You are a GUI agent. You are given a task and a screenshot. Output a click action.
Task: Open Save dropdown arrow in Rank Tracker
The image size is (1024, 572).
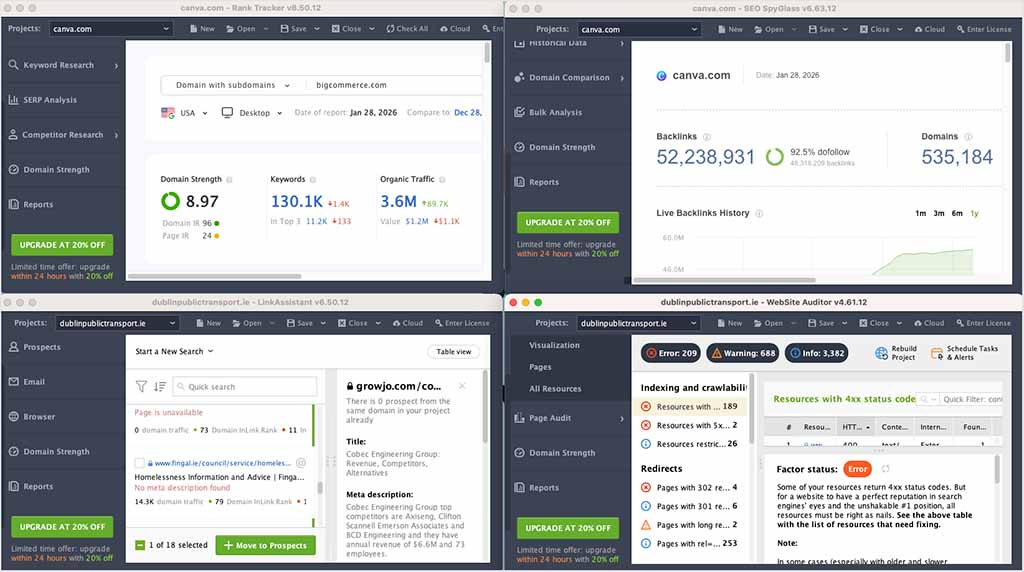(x=317, y=29)
